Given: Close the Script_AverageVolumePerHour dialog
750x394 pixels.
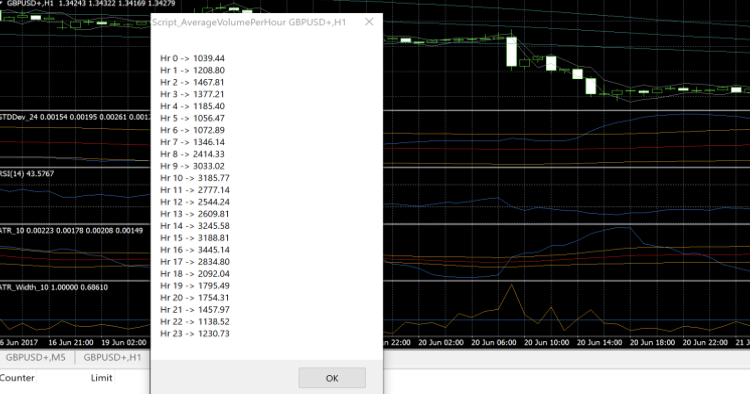Looking at the screenshot, I should [369, 22].
